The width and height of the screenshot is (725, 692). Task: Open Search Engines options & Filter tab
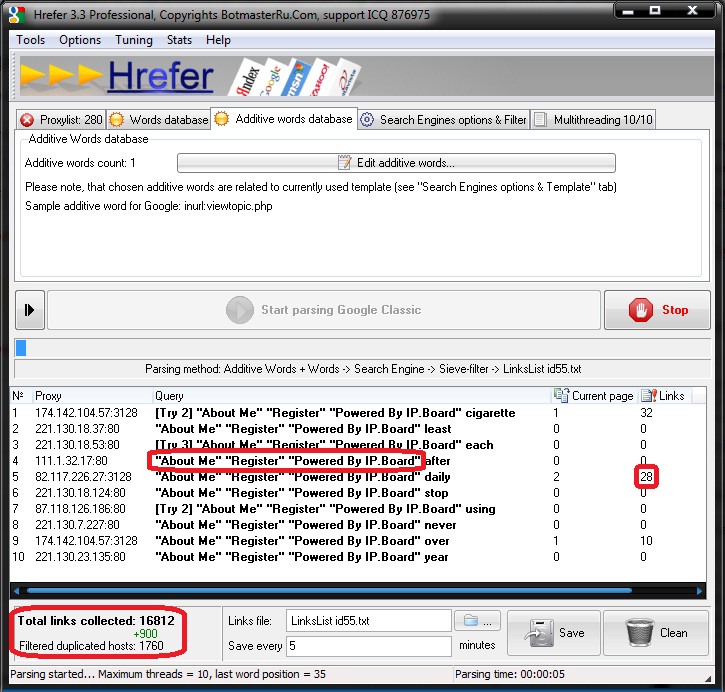coord(444,120)
